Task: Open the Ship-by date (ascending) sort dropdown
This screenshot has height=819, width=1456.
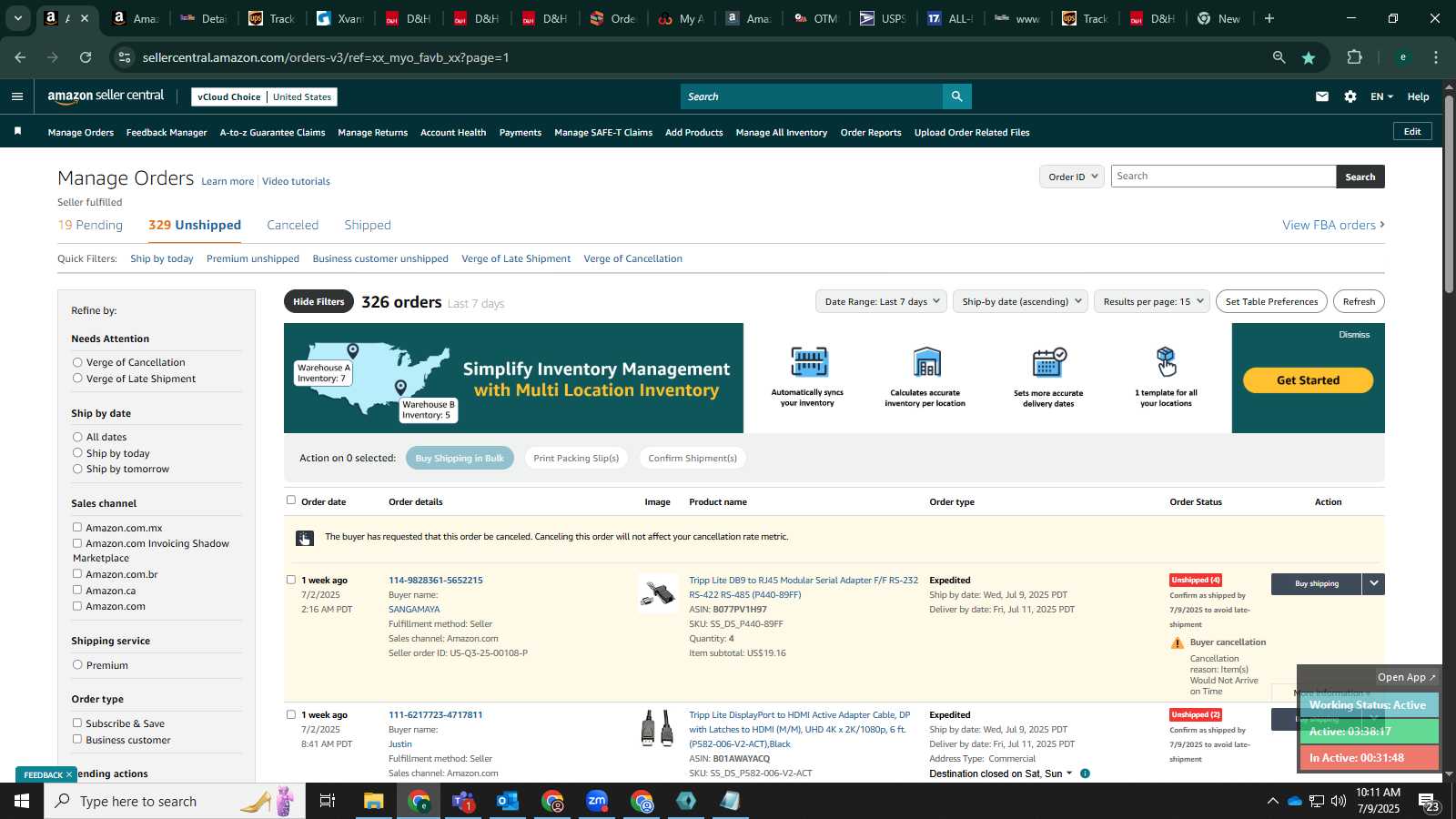Action: tap(1020, 301)
